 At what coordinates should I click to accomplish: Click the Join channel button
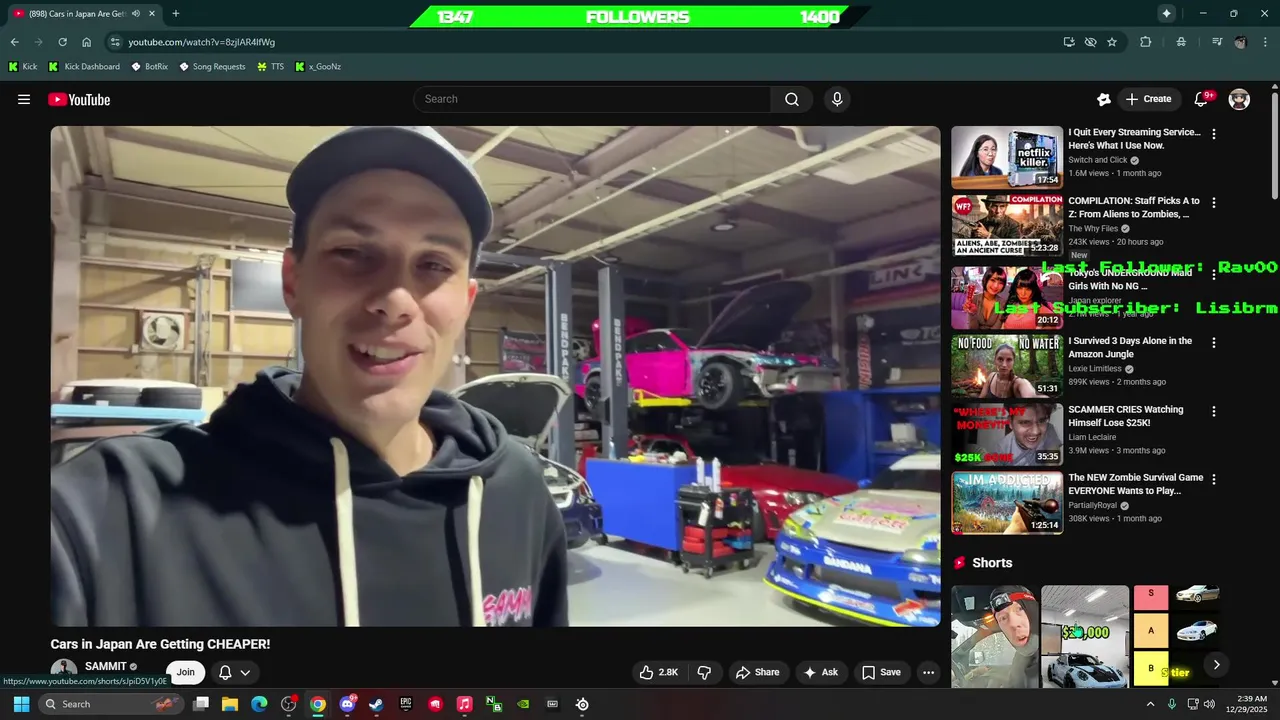186,672
